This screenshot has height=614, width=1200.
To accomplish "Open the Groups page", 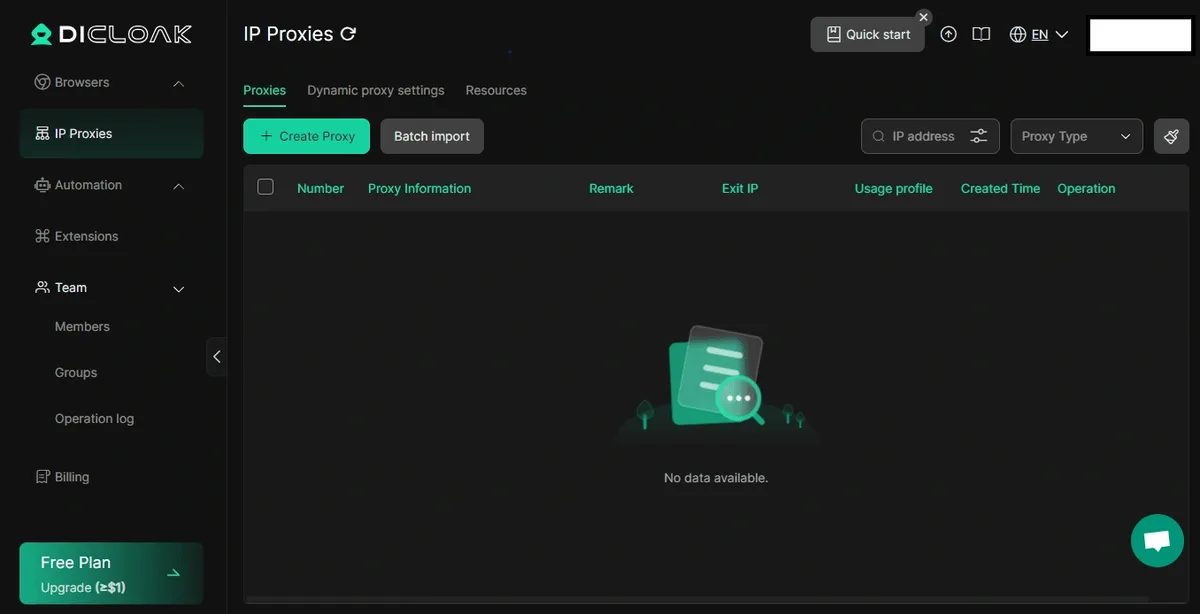I will coord(76,372).
